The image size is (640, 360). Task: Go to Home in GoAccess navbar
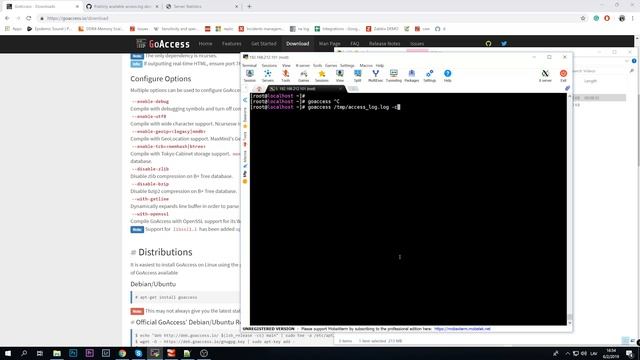pos(205,44)
